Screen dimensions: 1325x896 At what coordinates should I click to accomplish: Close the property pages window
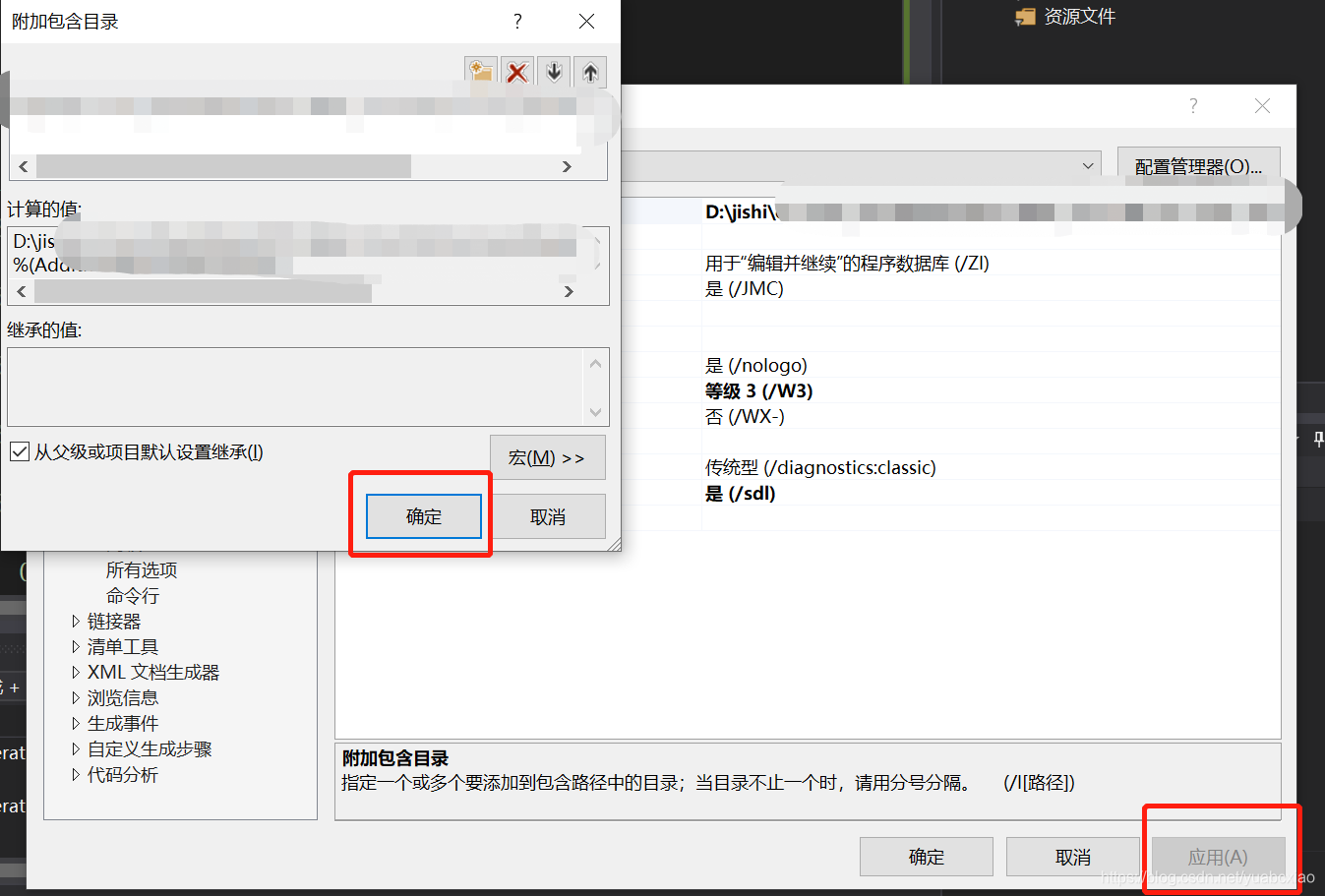click(1262, 106)
